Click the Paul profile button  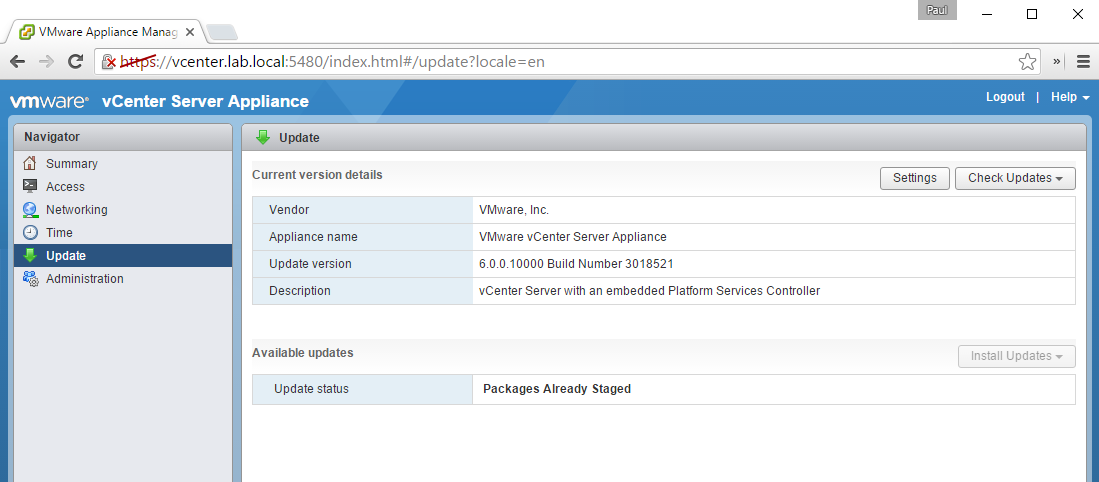point(937,11)
